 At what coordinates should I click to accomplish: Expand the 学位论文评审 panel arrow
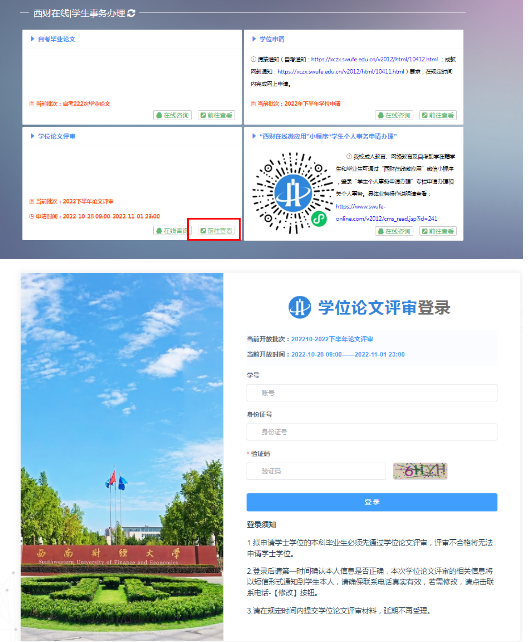[32, 136]
